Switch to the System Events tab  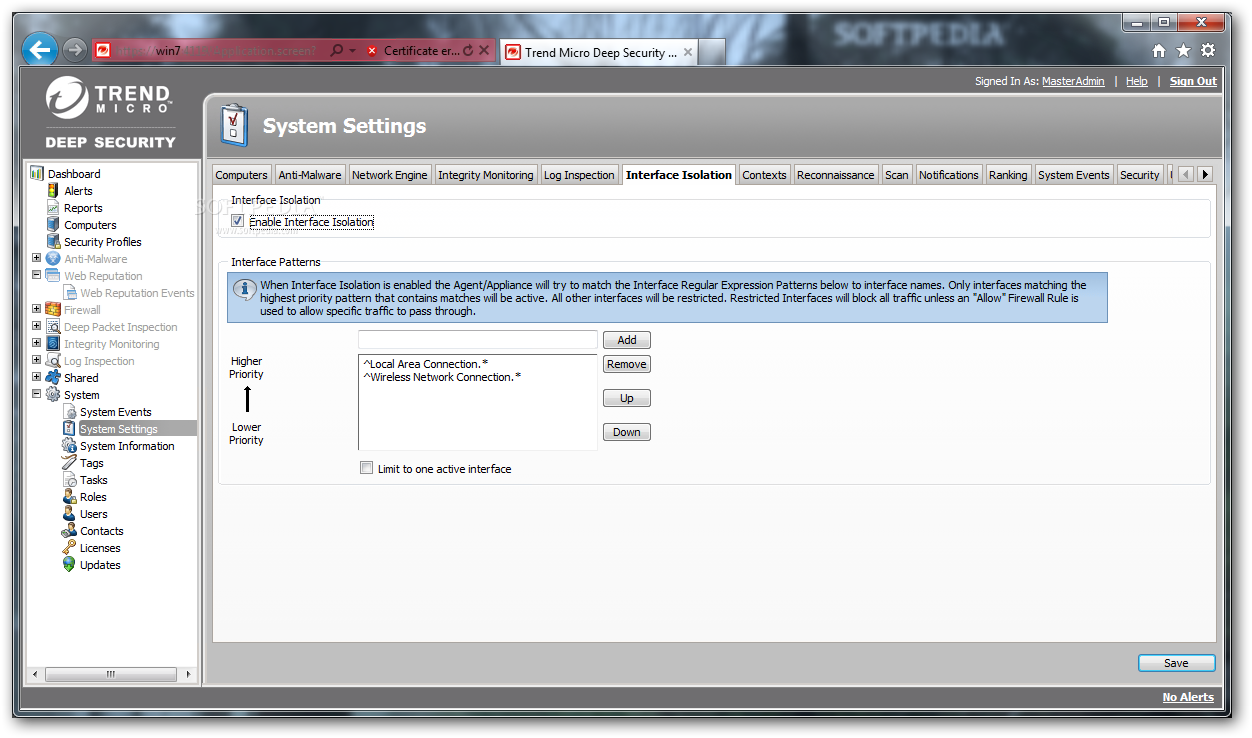click(1074, 175)
